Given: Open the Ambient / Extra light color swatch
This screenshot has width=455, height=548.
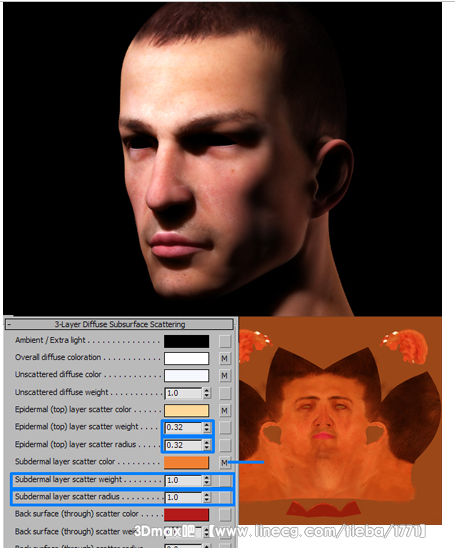Looking at the screenshot, I should pyautogui.click(x=187, y=341).
